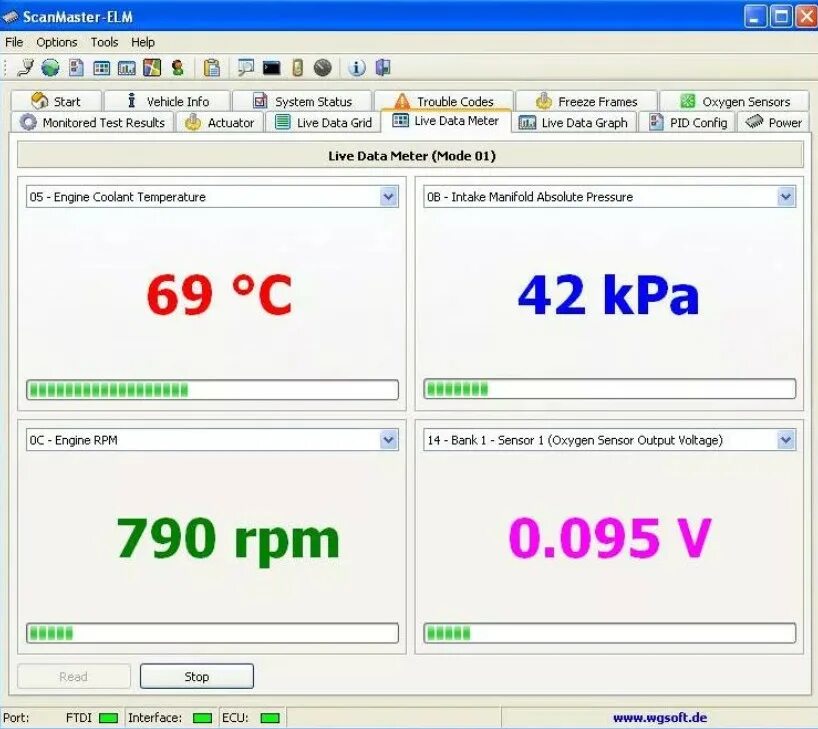Select the Live Data Meter tab
This screenshot has width=818, height=729.
[x=446, y=121]
